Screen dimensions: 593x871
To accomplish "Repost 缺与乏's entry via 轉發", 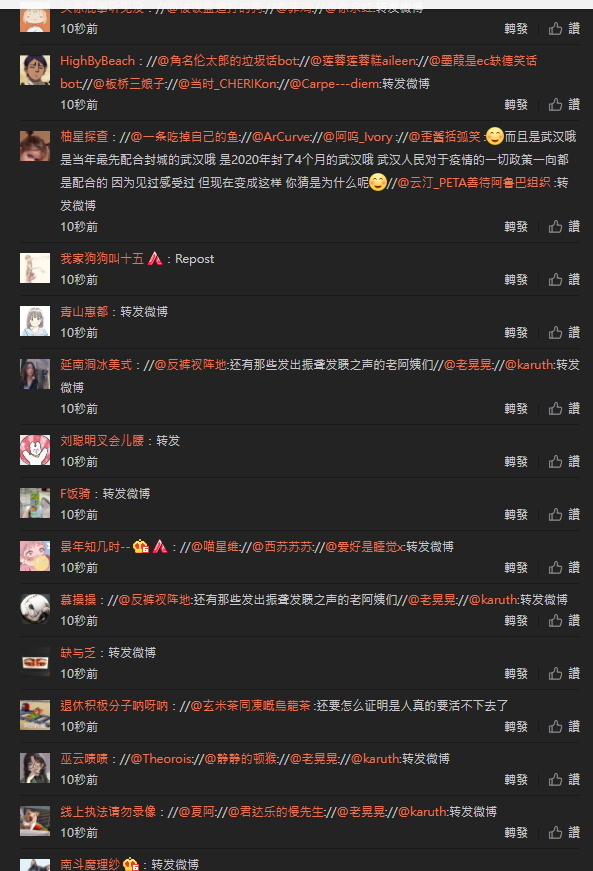I will pyautogui.click(x=516, y=673).
